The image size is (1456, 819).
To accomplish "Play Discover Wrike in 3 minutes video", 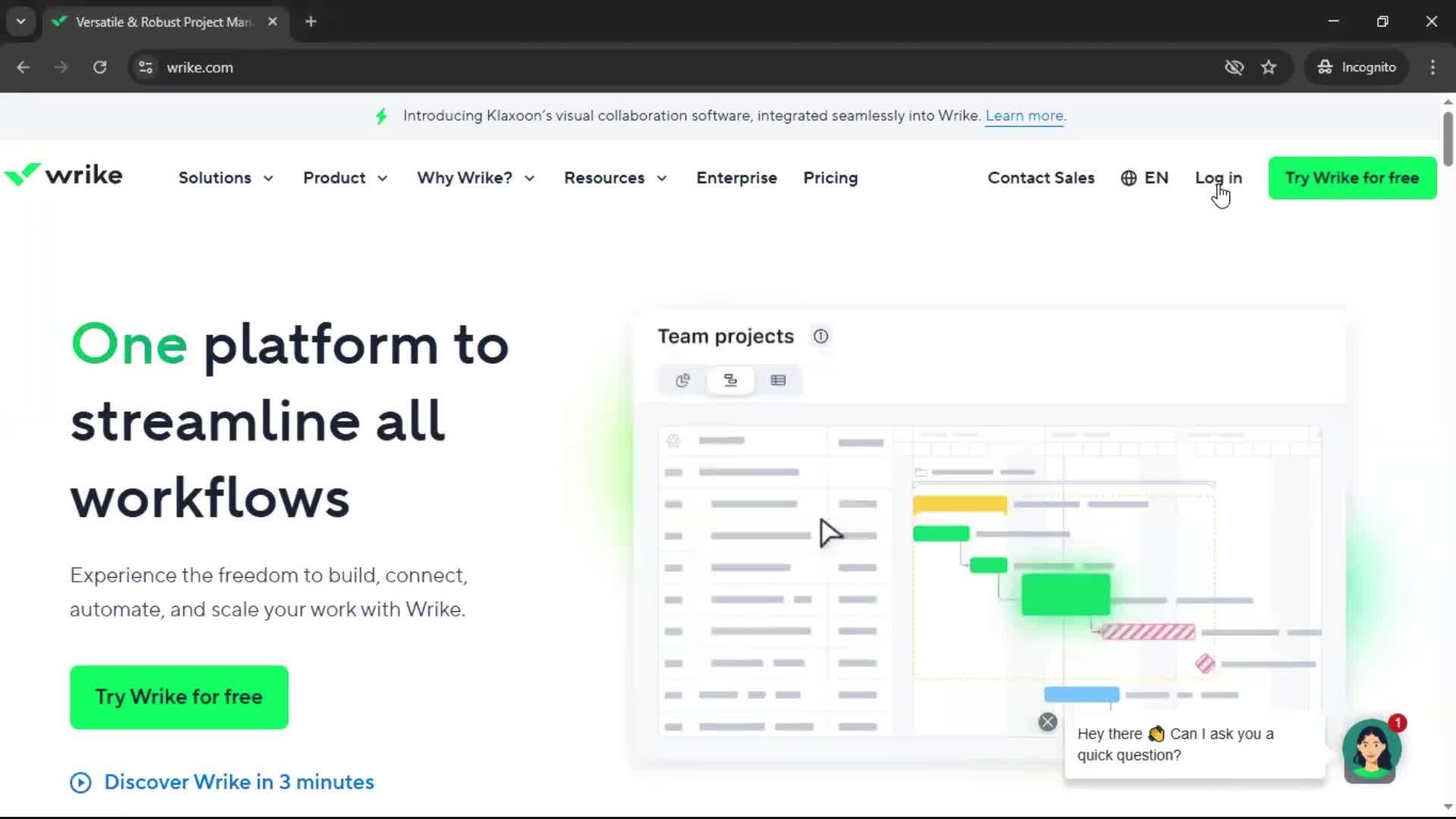I will pos(239,782).
